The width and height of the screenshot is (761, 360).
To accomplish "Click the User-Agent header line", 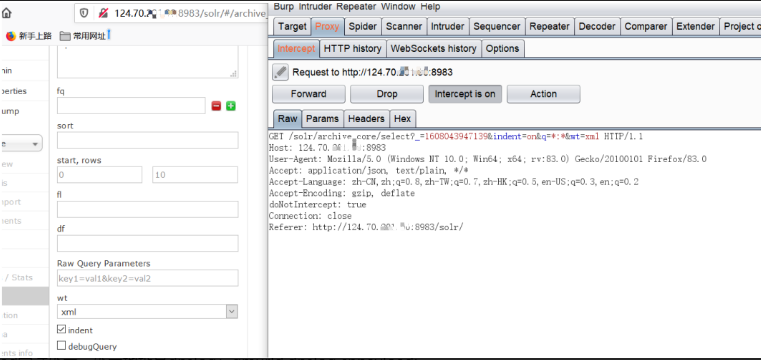I will click(x=488, y=159).
